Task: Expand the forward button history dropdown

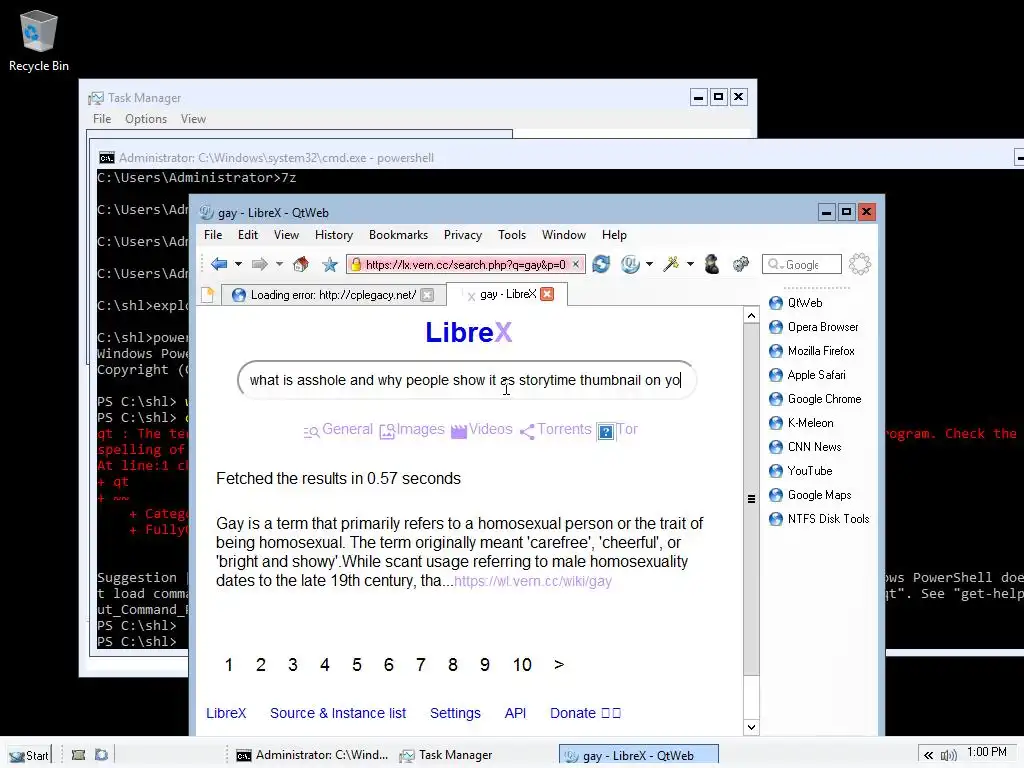Action: tap(280, 264)
